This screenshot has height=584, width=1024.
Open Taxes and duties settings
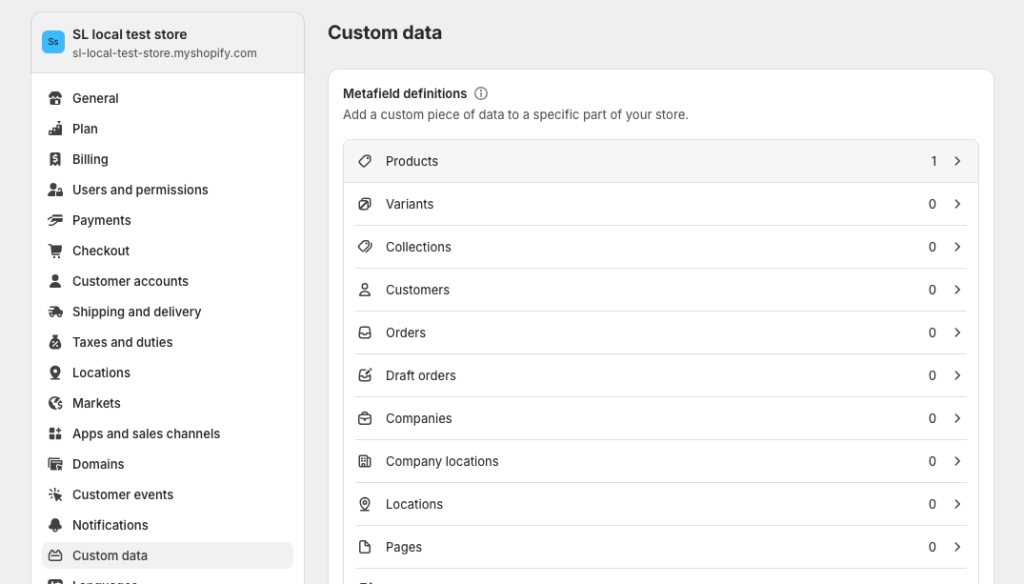coord(122,342)
